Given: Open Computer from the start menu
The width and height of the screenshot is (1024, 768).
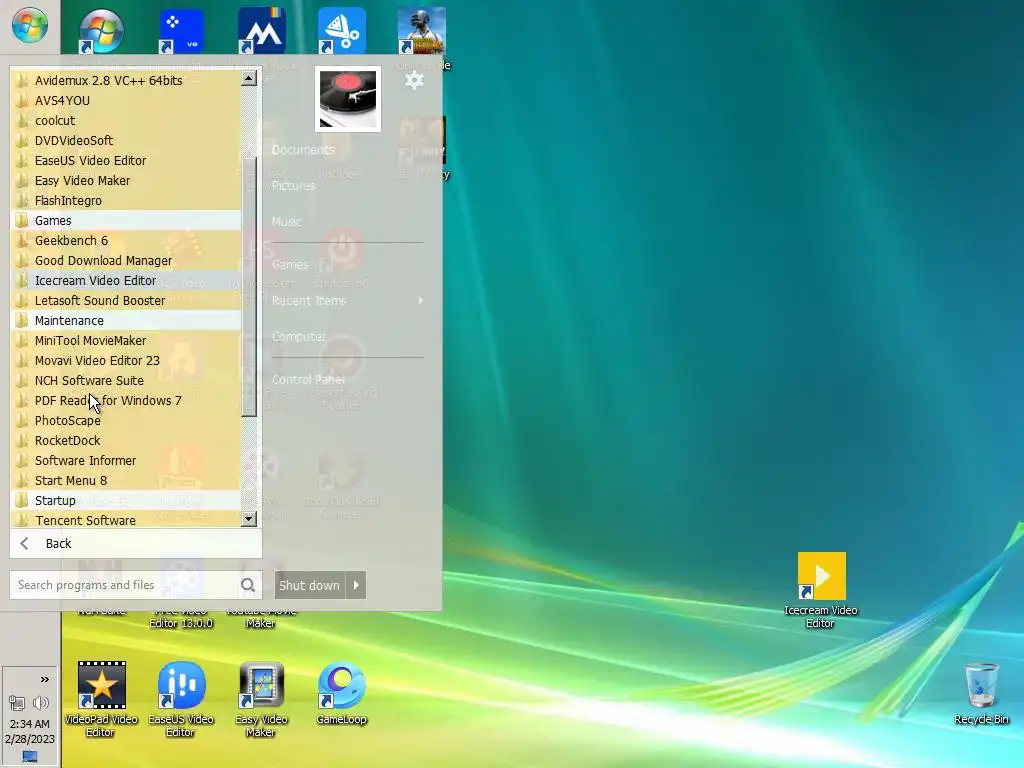Looking at the screenshot, I should 299,336.
